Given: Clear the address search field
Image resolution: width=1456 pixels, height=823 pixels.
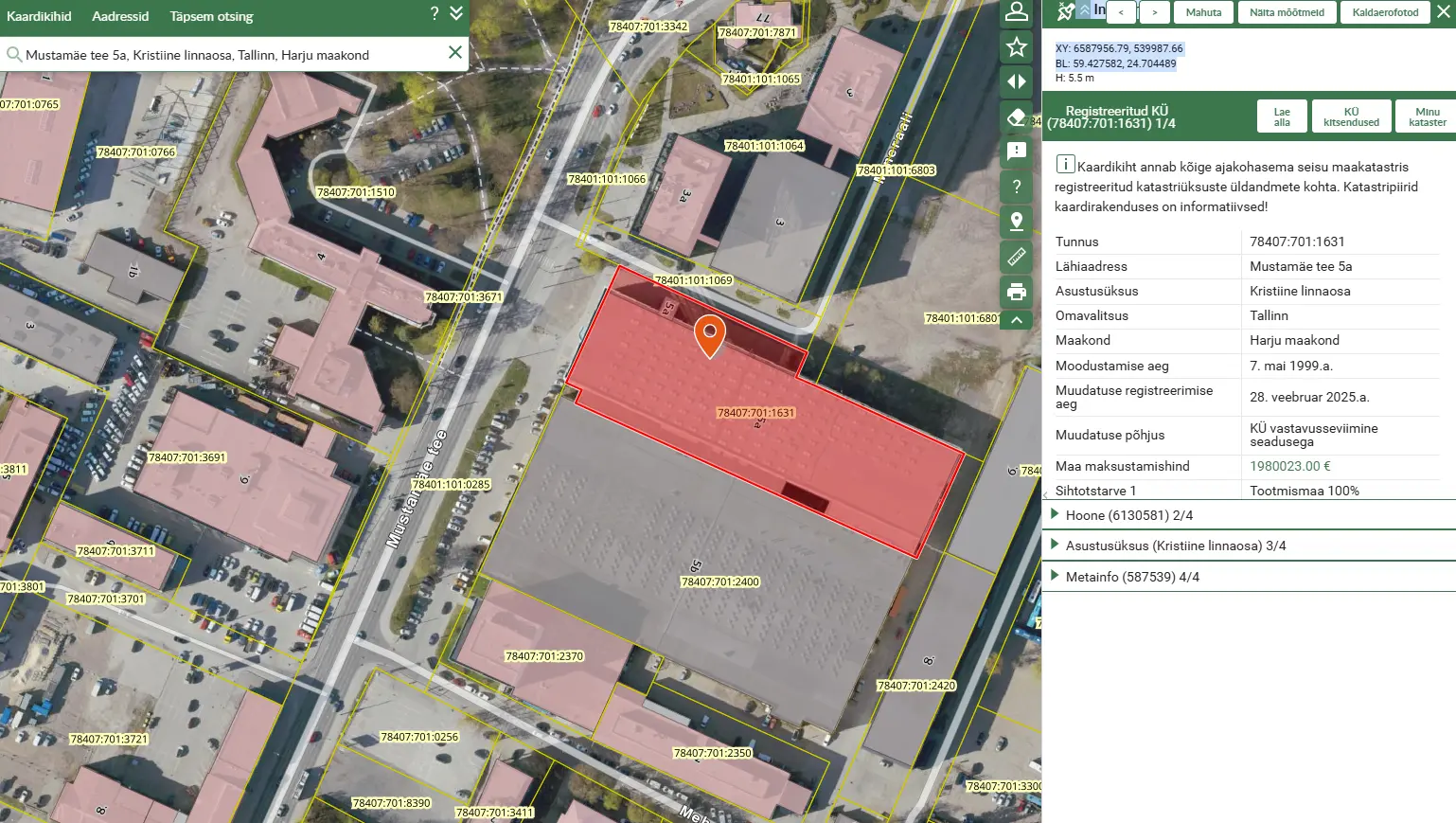Looking at the screenshot, I should (455, 53).
